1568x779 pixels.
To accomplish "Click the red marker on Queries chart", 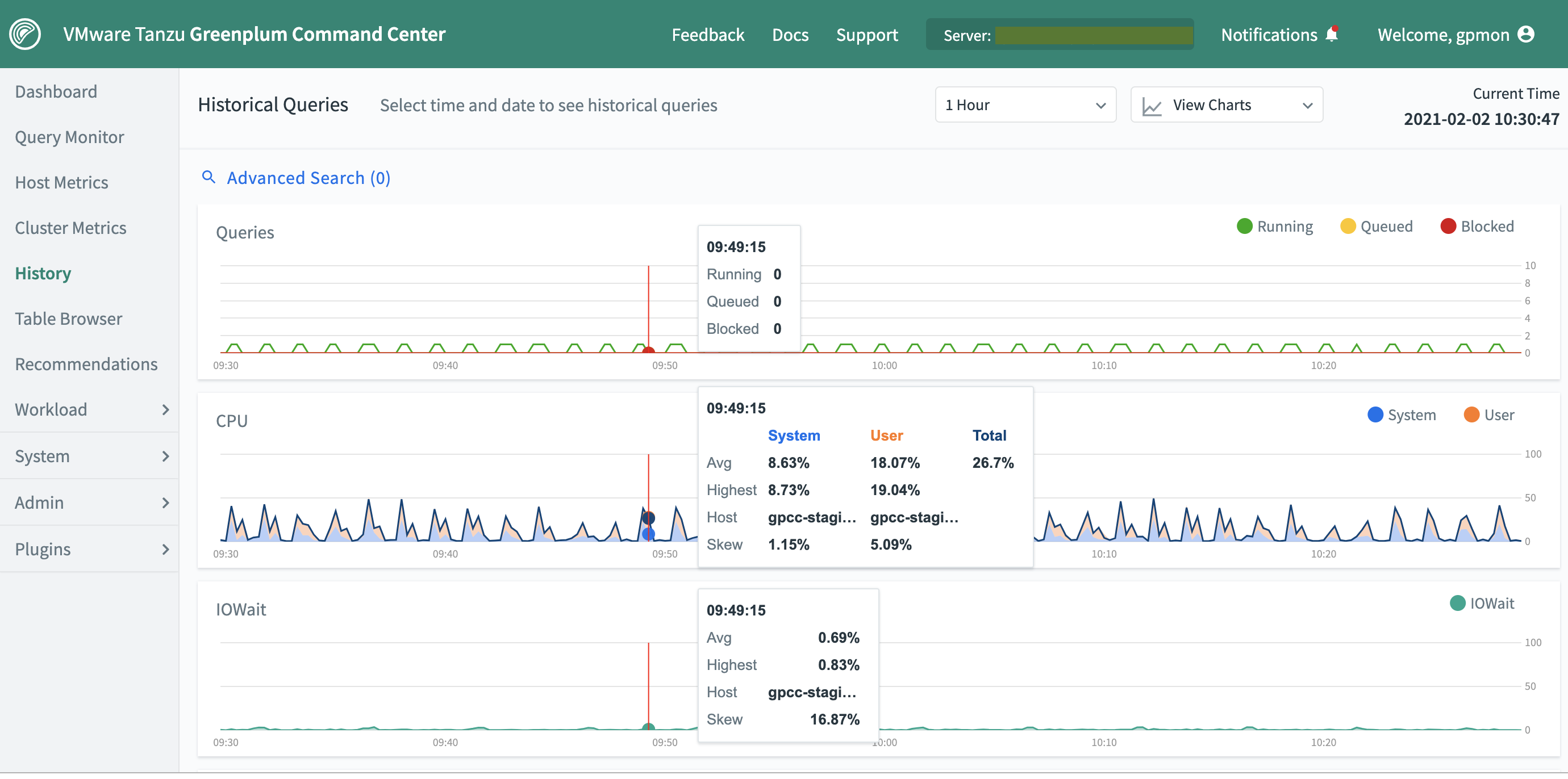I will coord(648,350).
